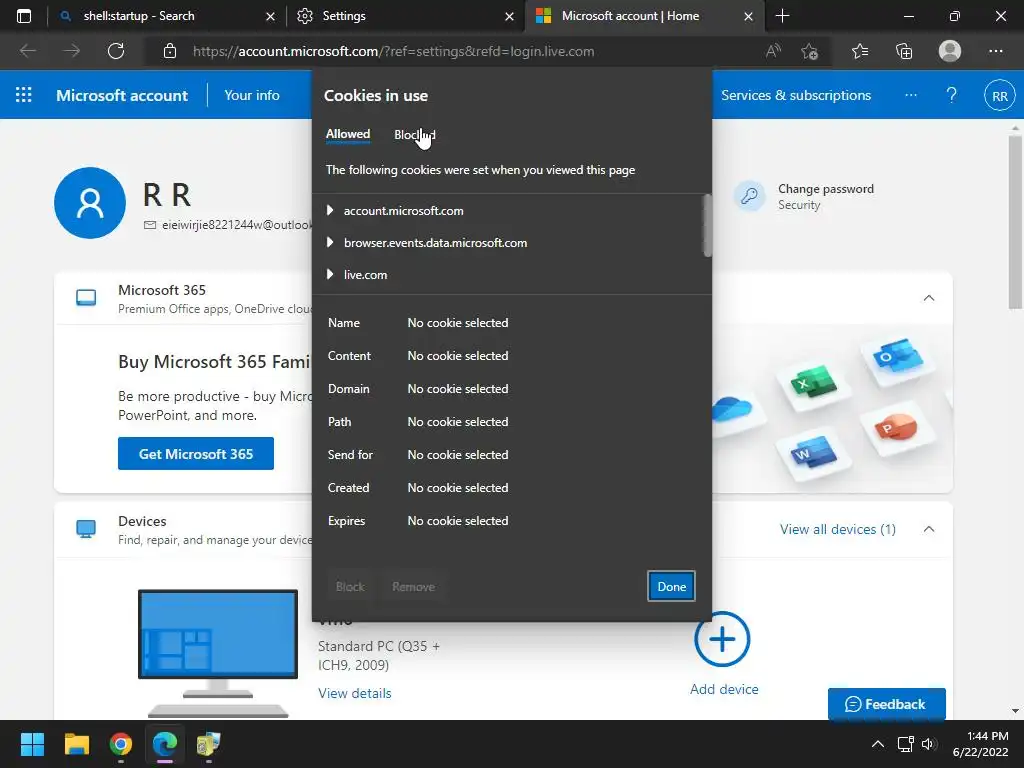Open Services & subscriptions menu item
This screenshot has height=768, width=1024.
[795, 95]
